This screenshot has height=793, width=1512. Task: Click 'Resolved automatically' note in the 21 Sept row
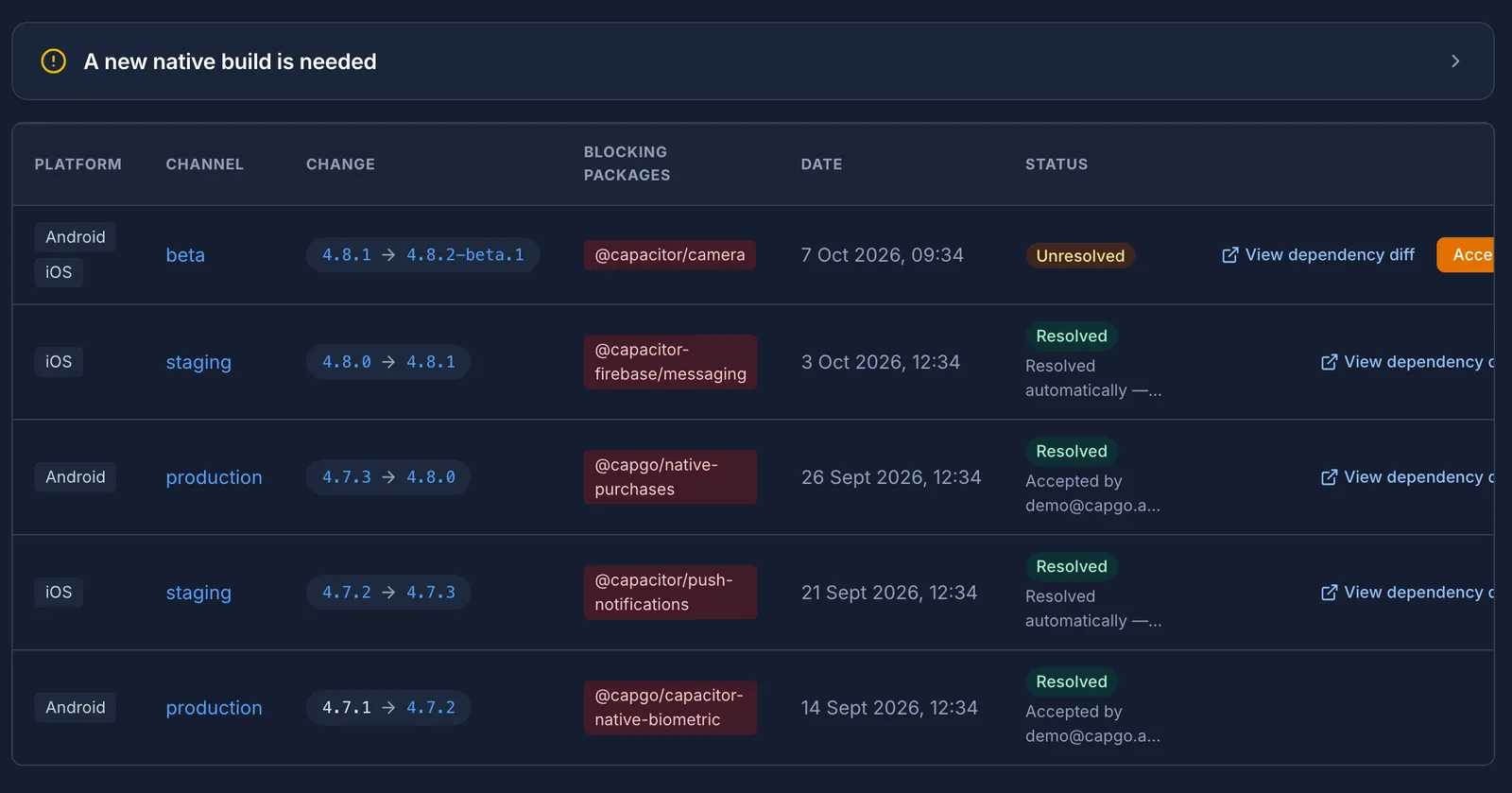[x=1093, y=609]
